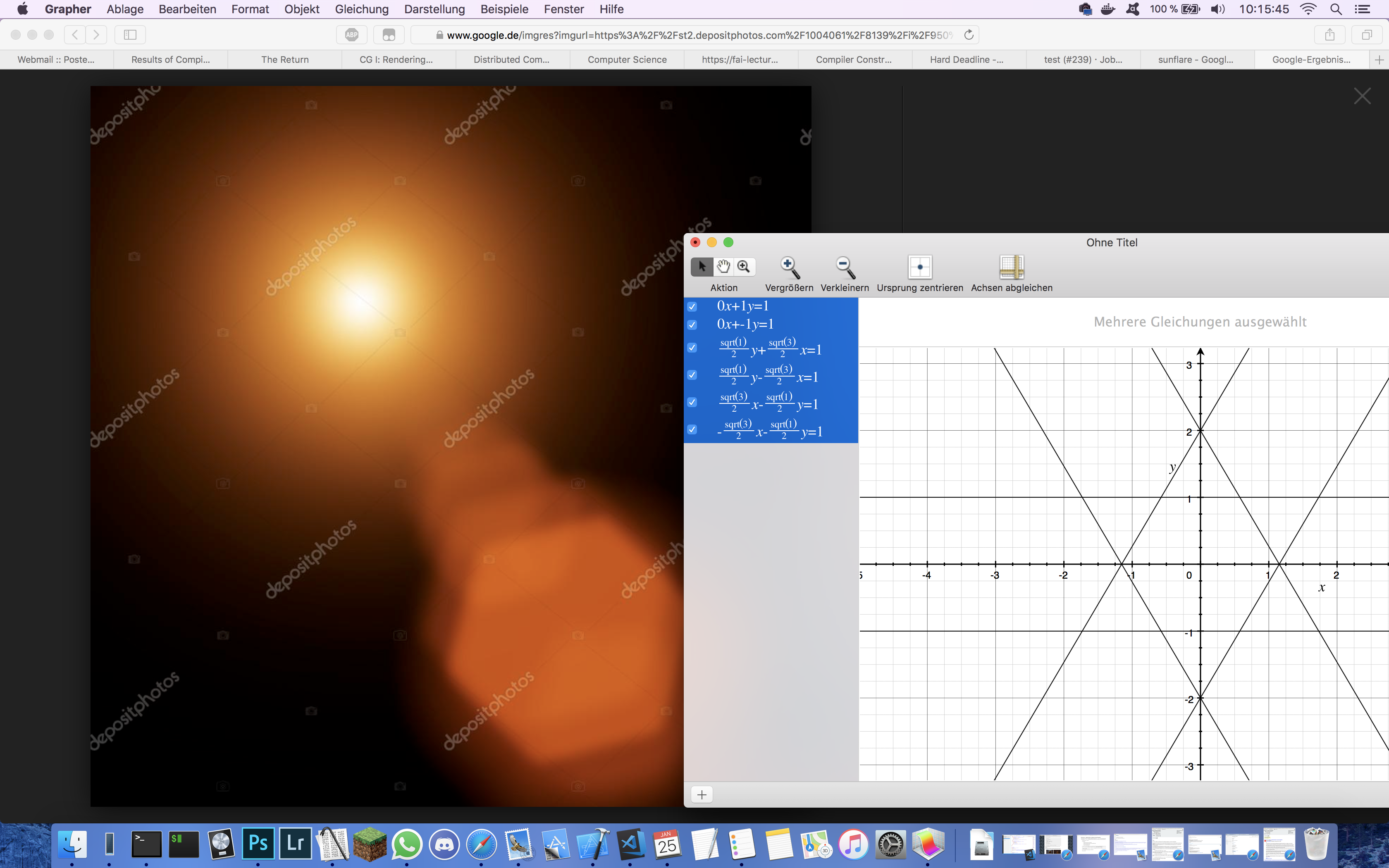Open the Safari share menu

pyautogui.click(x=1330, y=35)
